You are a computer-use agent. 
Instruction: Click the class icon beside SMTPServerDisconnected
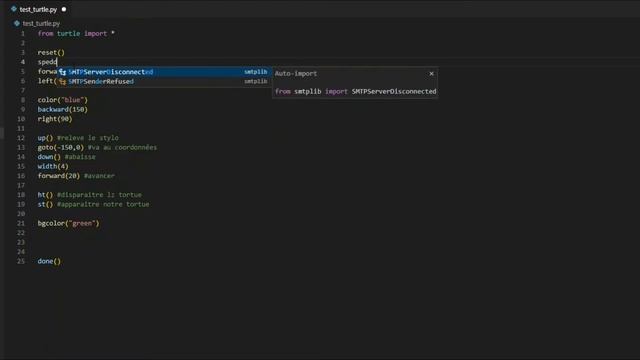(x=62, y=72)
